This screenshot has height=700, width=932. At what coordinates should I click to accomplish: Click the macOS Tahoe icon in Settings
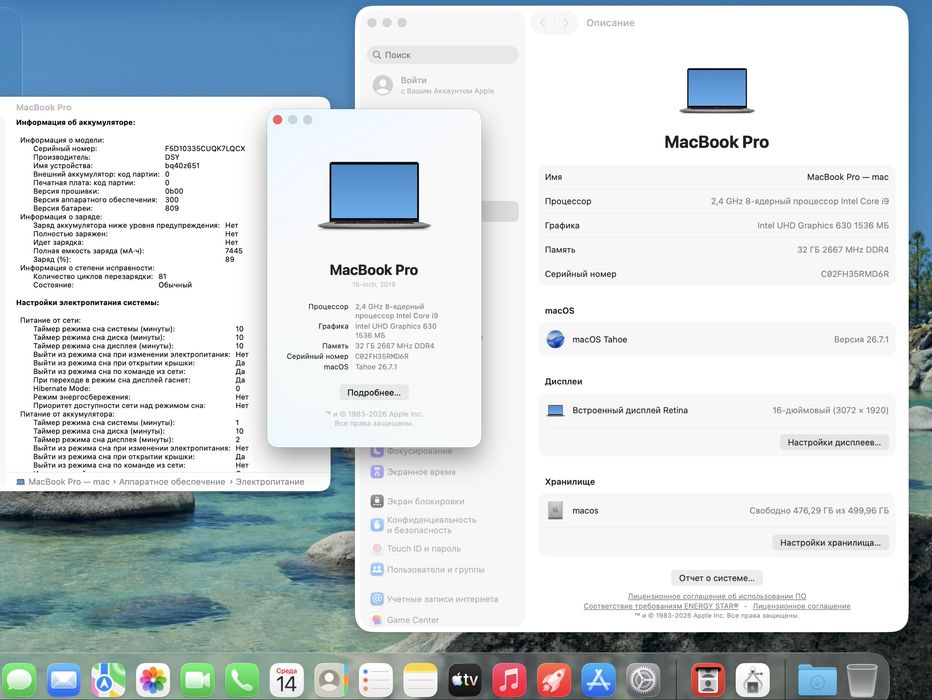click(555, 339)
